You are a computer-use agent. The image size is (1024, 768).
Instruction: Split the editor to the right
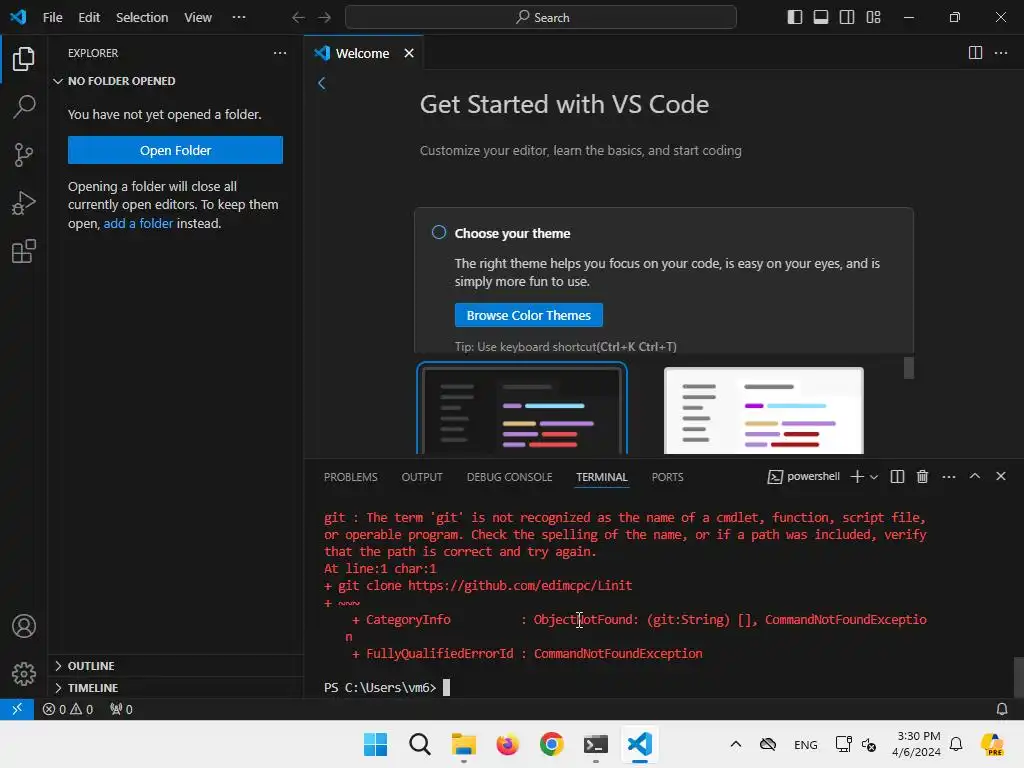975,53
